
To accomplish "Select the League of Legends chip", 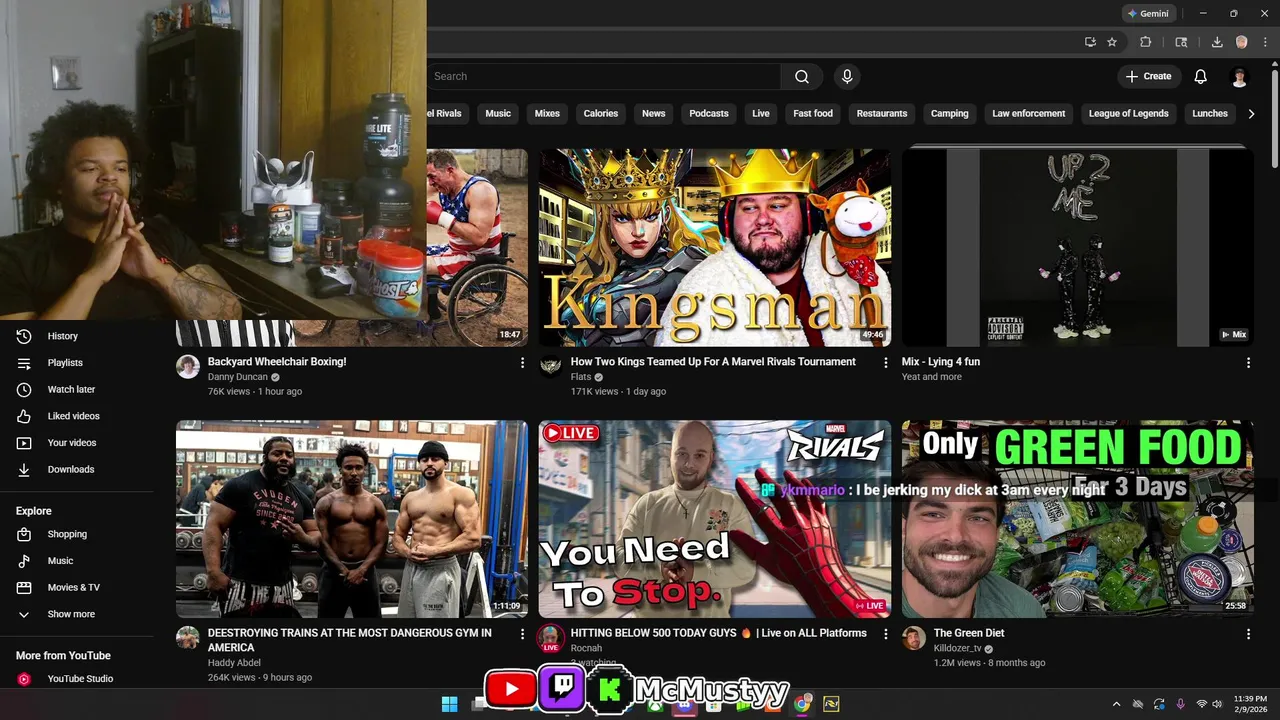I will coord(1128,114).
